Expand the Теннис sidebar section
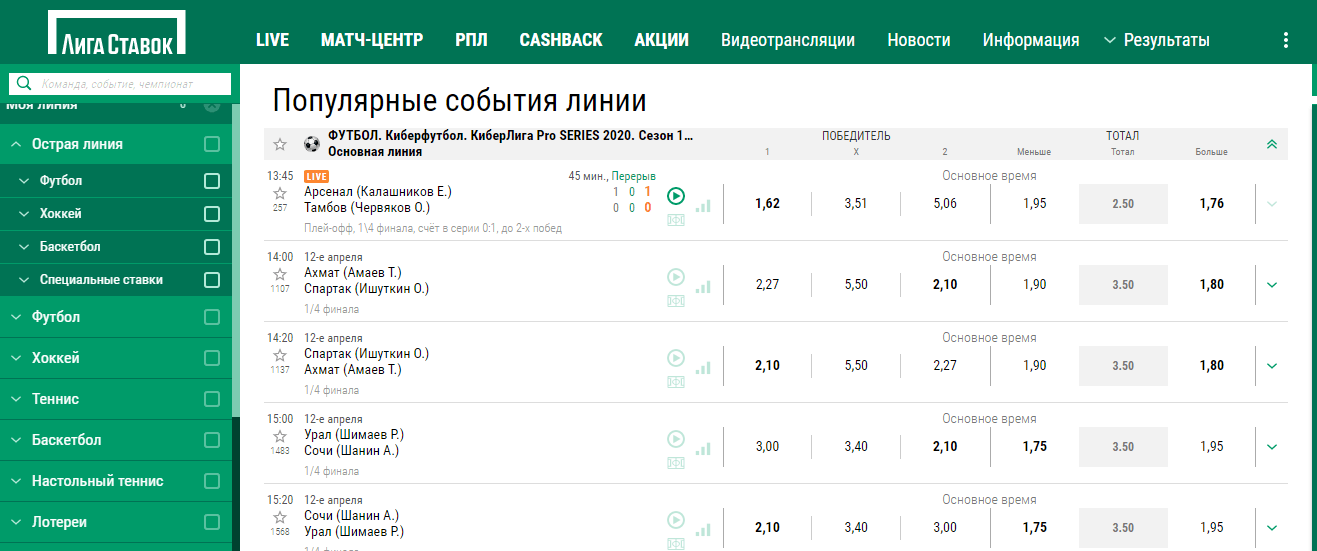The width and height of the screenshot is (1317, 551). [16, 399]
